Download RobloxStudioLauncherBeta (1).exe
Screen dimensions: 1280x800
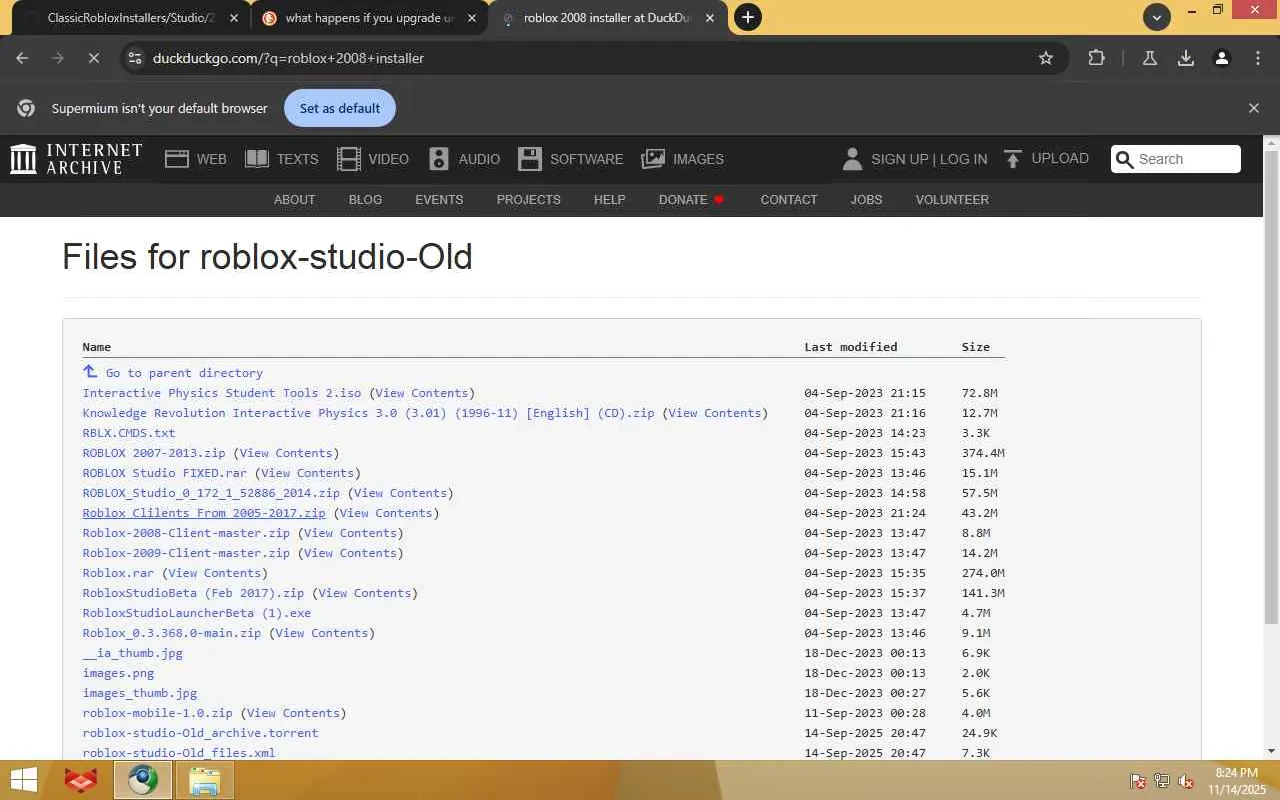[x=197, y=613]
